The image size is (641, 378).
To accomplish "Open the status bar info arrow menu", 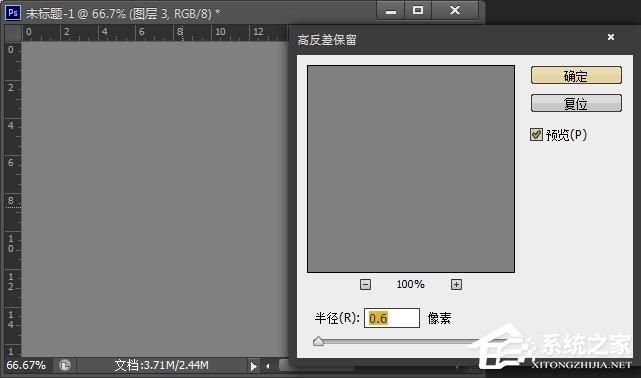I will pyautogui.click(x=253, y=366).
